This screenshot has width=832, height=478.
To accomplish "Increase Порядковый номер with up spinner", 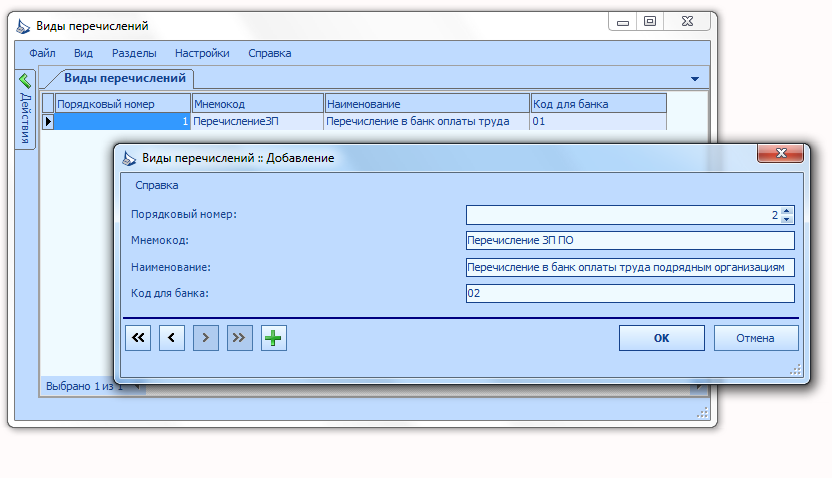I will point(787,211).
